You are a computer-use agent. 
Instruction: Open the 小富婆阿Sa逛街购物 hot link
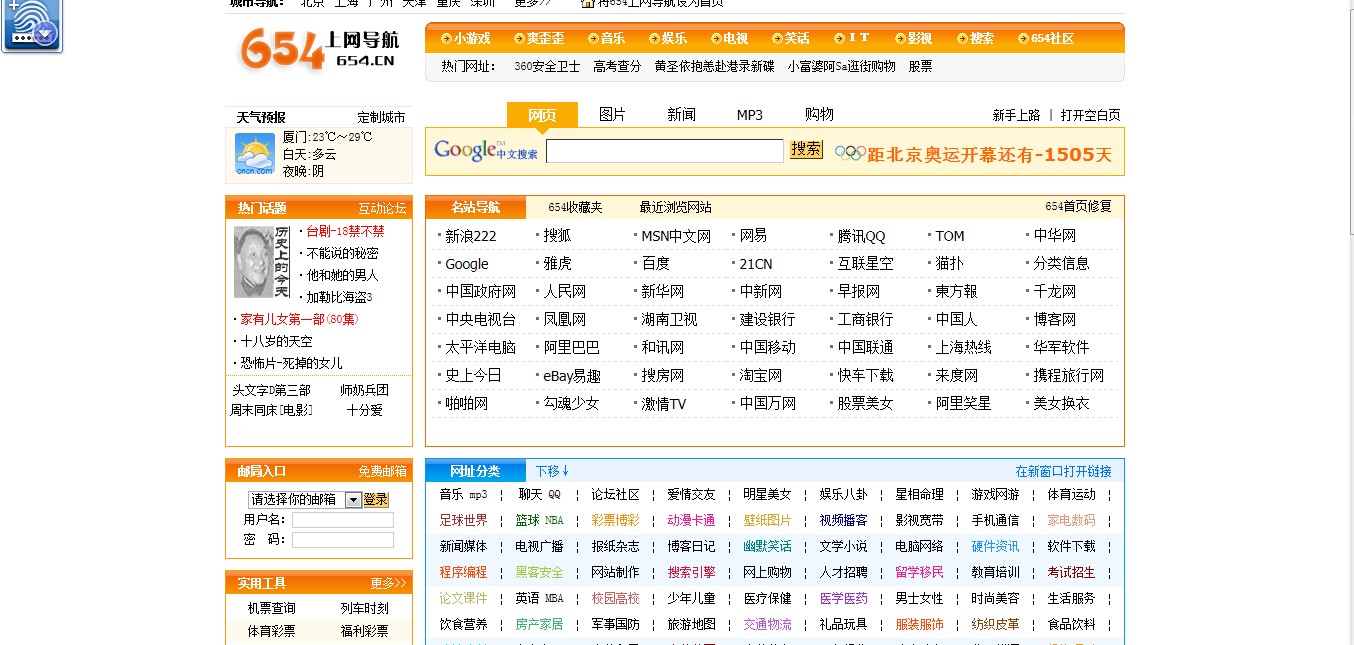tap(841, 66)
